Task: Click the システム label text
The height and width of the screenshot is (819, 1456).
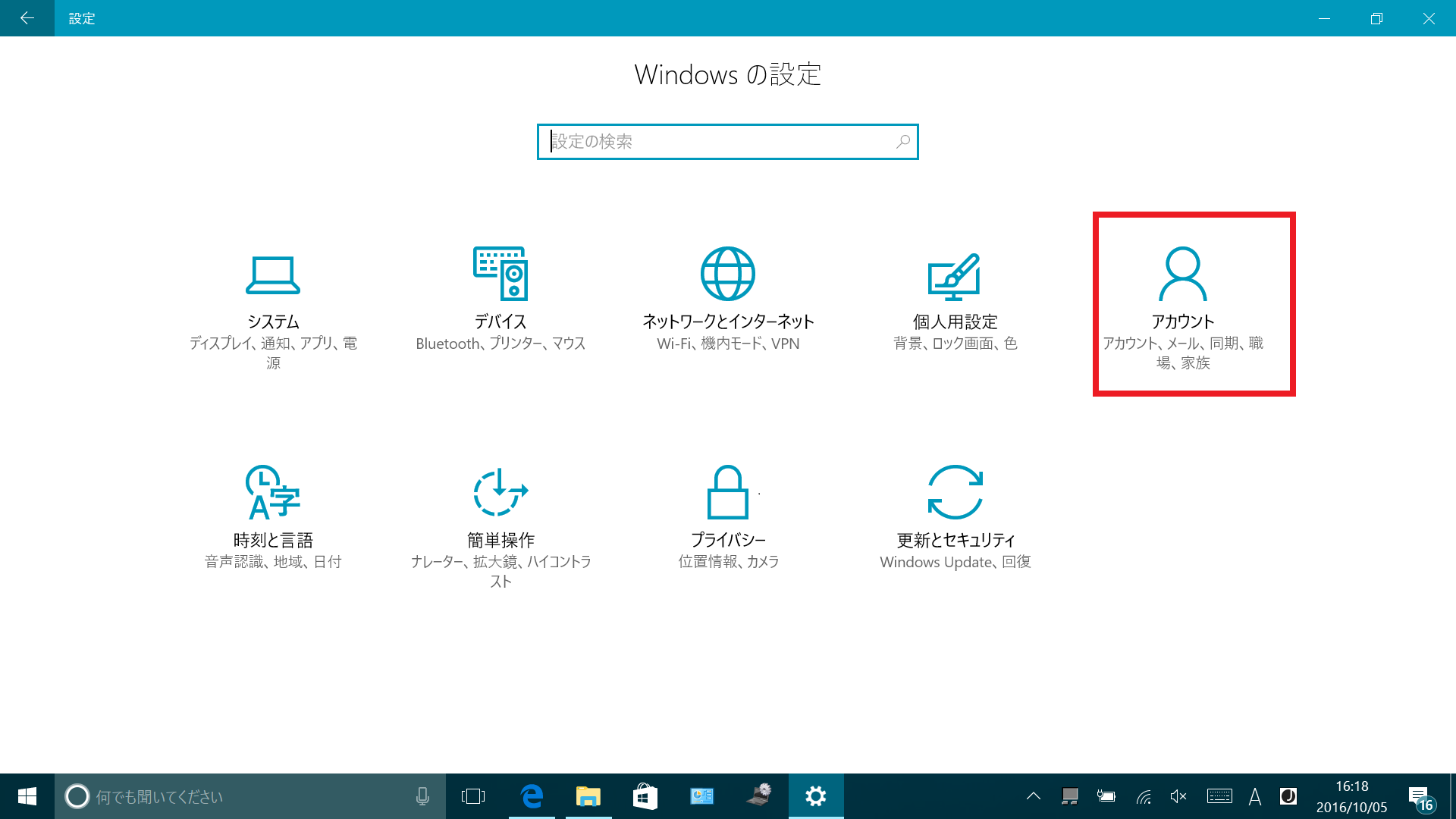Action: point(273,322)
